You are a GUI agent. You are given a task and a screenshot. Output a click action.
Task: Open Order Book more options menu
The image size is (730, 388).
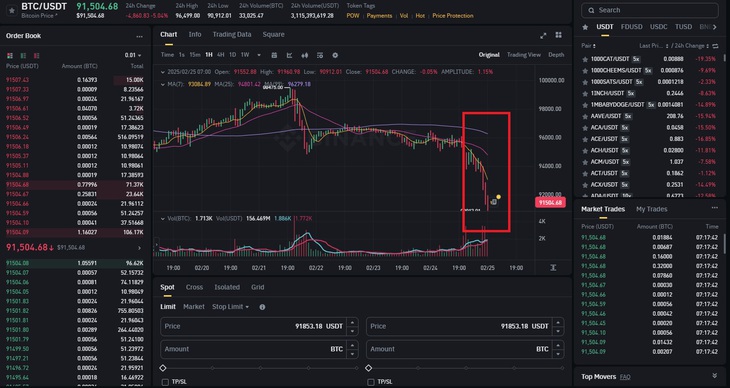pyautogui.click(x=139, y=36)
